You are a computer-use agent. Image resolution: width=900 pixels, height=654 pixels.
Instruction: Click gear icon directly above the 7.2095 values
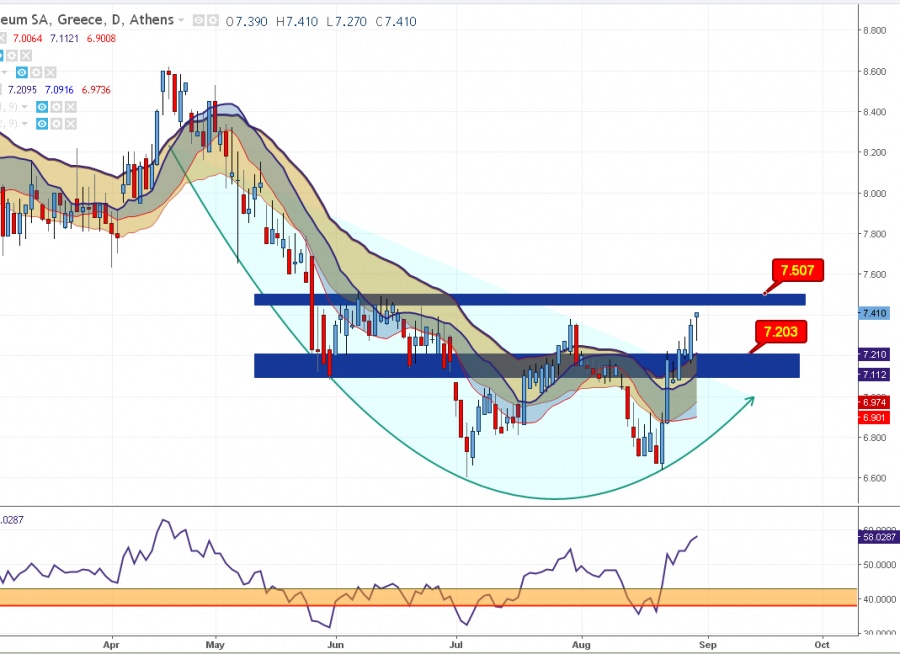pyautogui.click(x=37, y=73)
